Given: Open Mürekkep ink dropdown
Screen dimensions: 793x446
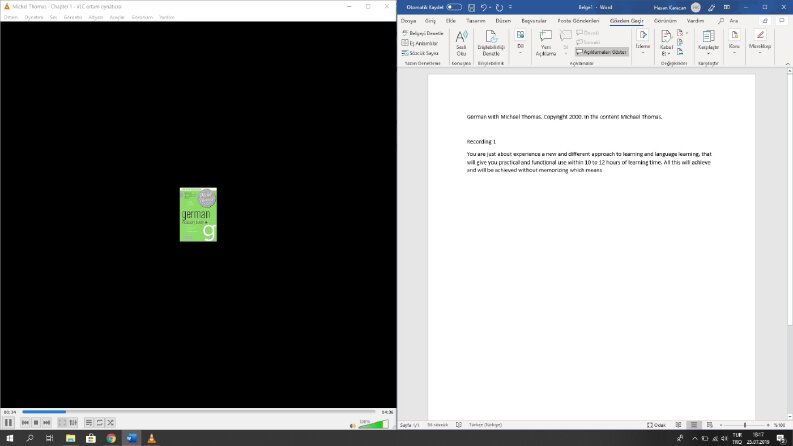Looking at the screenshot, I should click(760, 43).
